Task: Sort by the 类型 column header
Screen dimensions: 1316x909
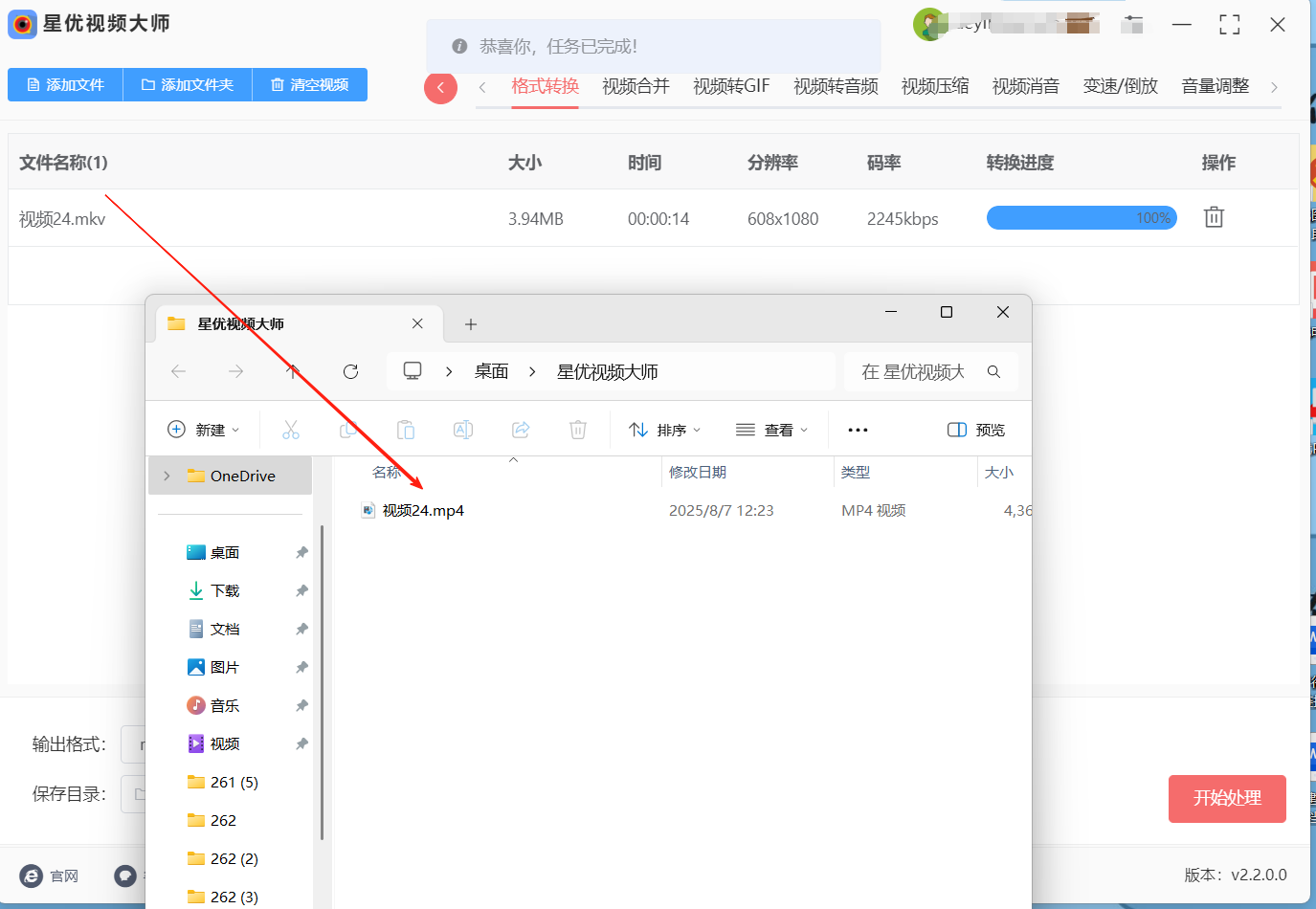Action: pos(856,472)
